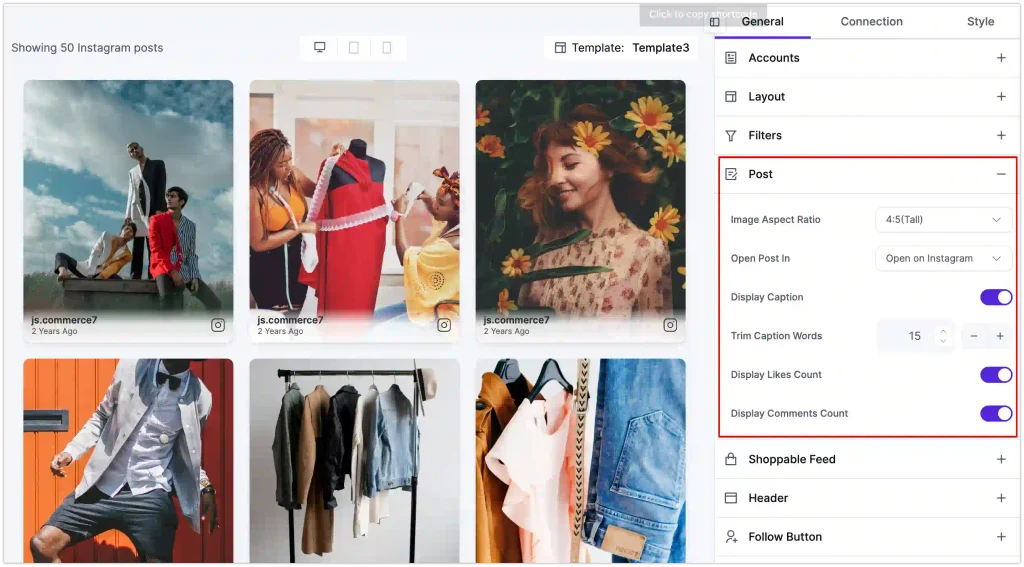The image size is (1024, 567).
Task: Click the Filters funnel icon
Action: (x=731, y=136)
